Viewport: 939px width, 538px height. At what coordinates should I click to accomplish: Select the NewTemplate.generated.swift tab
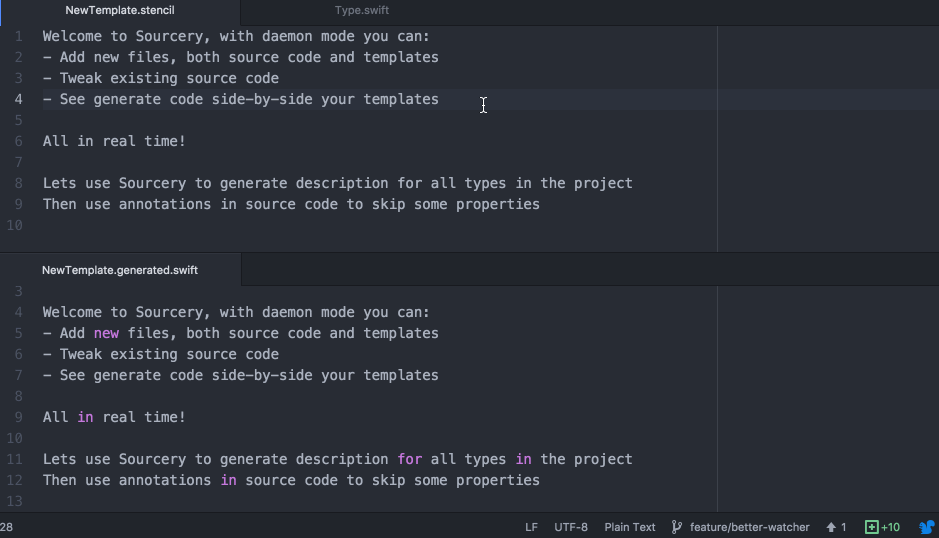click(x=120, y=270)
